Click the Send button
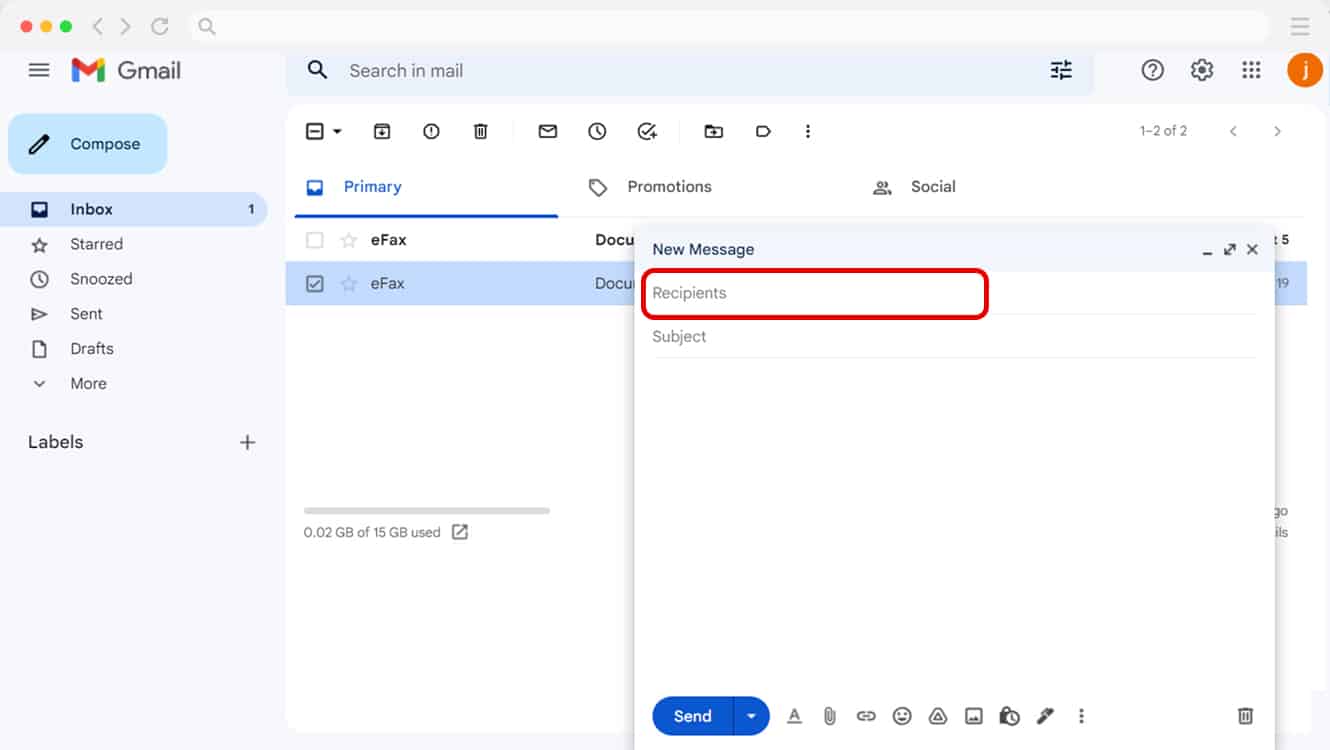This screenshot has width=1330, height=750. pos(690,716)
